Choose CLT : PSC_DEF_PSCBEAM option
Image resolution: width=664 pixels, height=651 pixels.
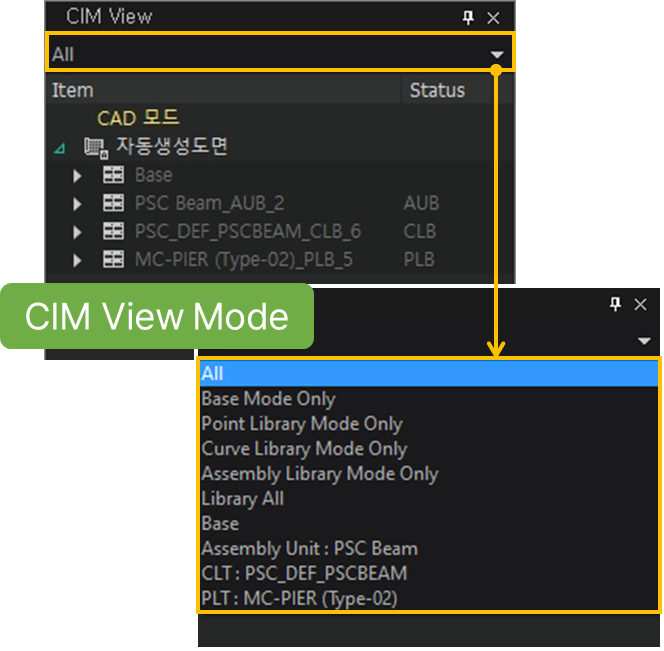[x=429, y=573]
